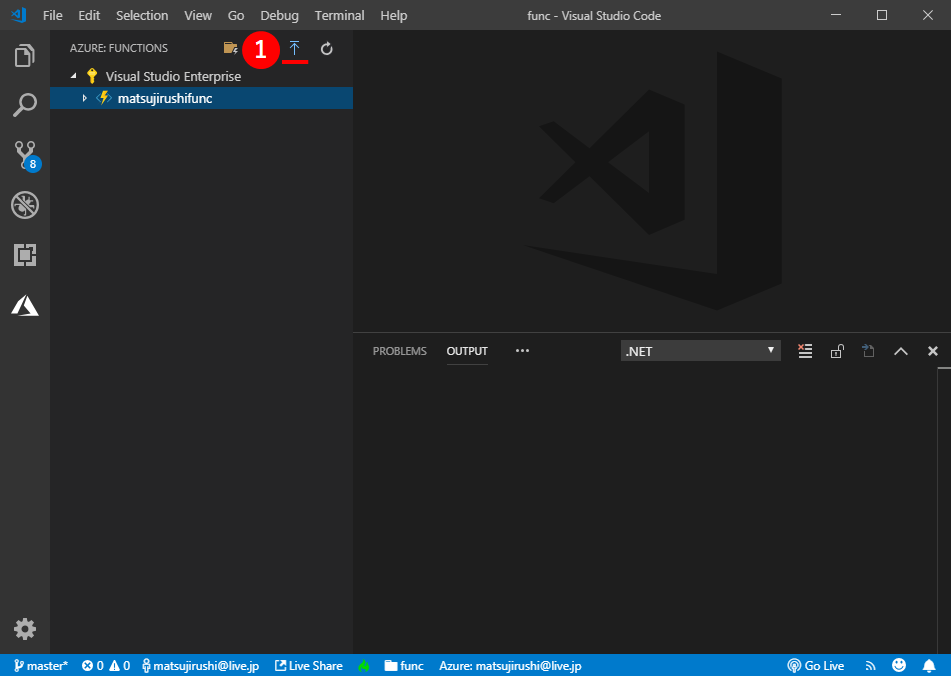
Task: Open the Search view icon
Action: pos(25,105)
